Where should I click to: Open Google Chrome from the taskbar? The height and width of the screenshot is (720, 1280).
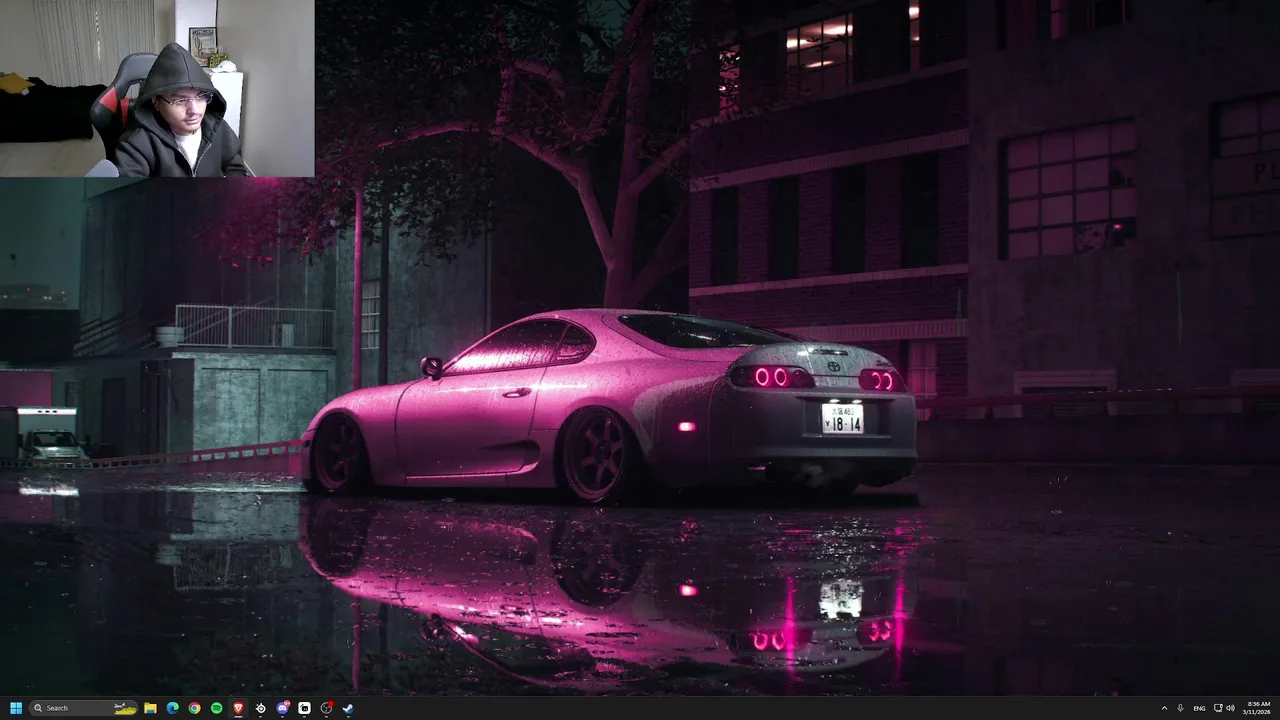tap(194, 708)
